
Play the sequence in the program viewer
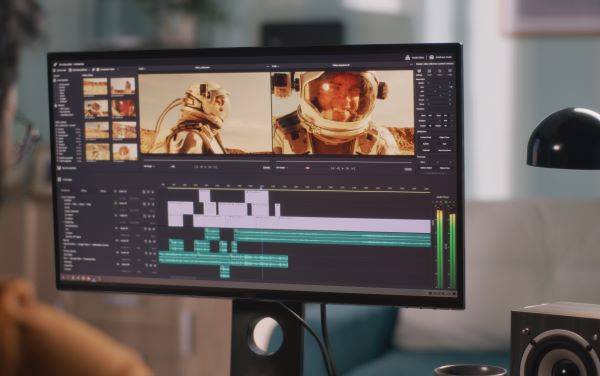click(x=343, y=168)
